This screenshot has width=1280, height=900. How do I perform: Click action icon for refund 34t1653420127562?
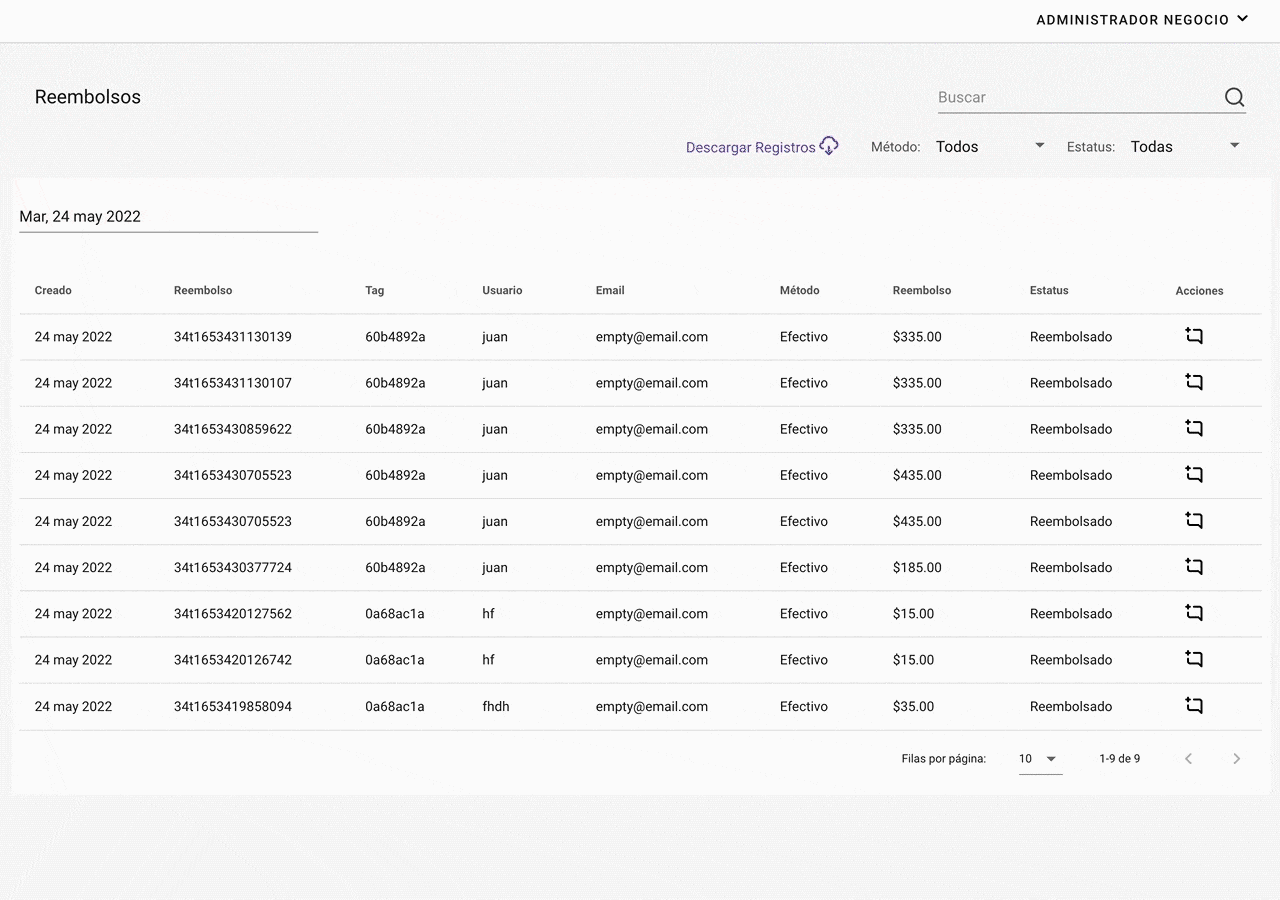tap(1194, 613)
